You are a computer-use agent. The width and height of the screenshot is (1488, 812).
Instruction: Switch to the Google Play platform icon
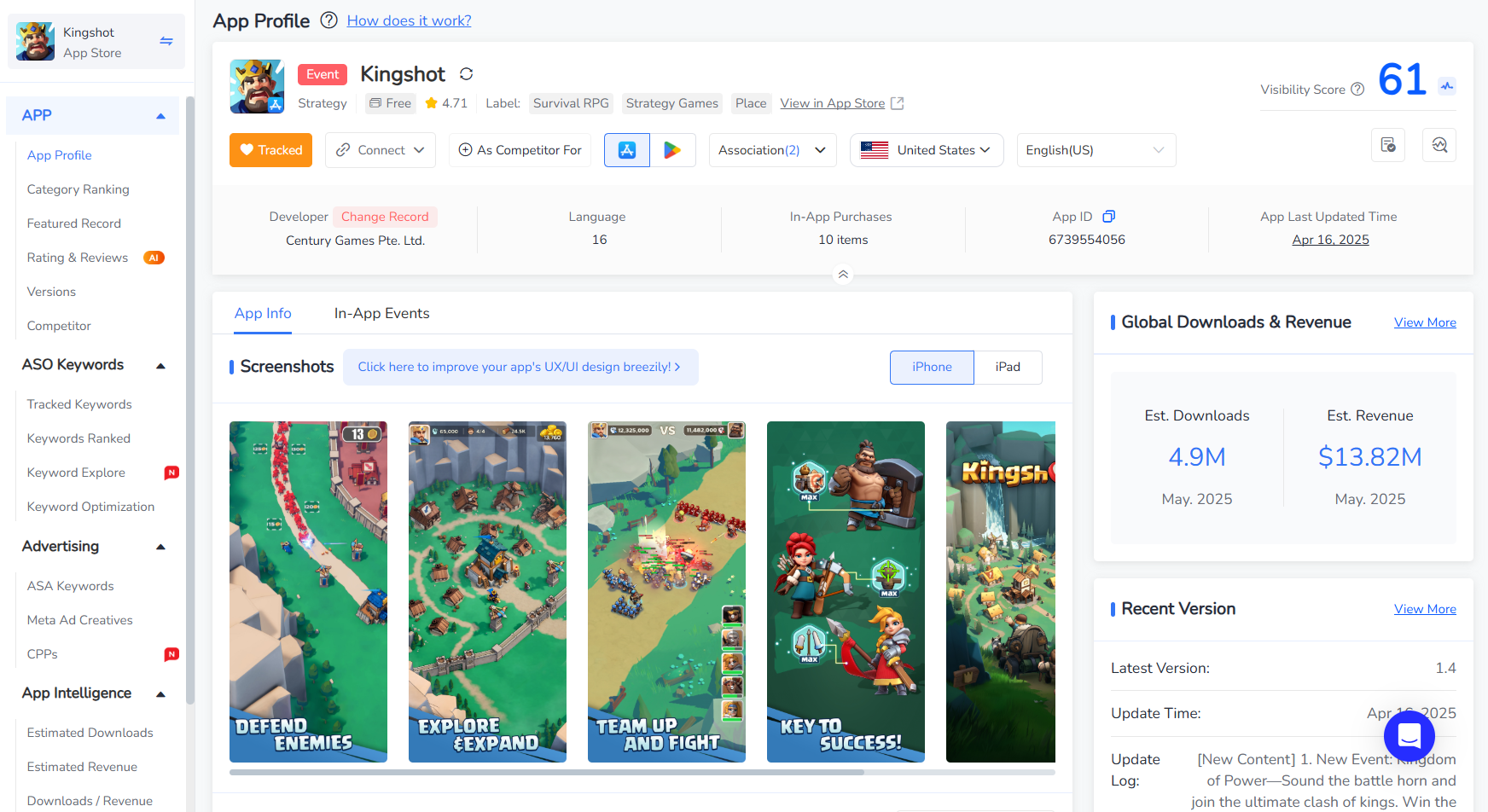pyautogui.click(x=672, y=150)
